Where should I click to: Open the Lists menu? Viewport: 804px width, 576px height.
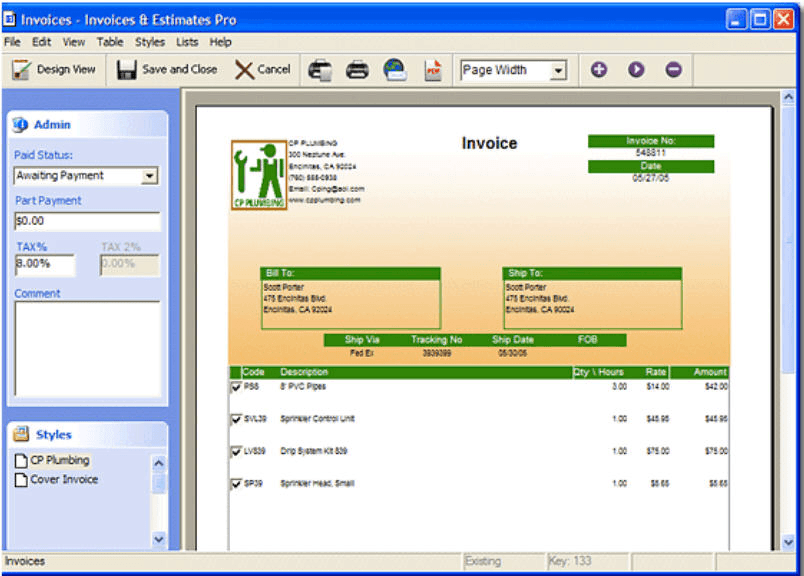(187, 42)
